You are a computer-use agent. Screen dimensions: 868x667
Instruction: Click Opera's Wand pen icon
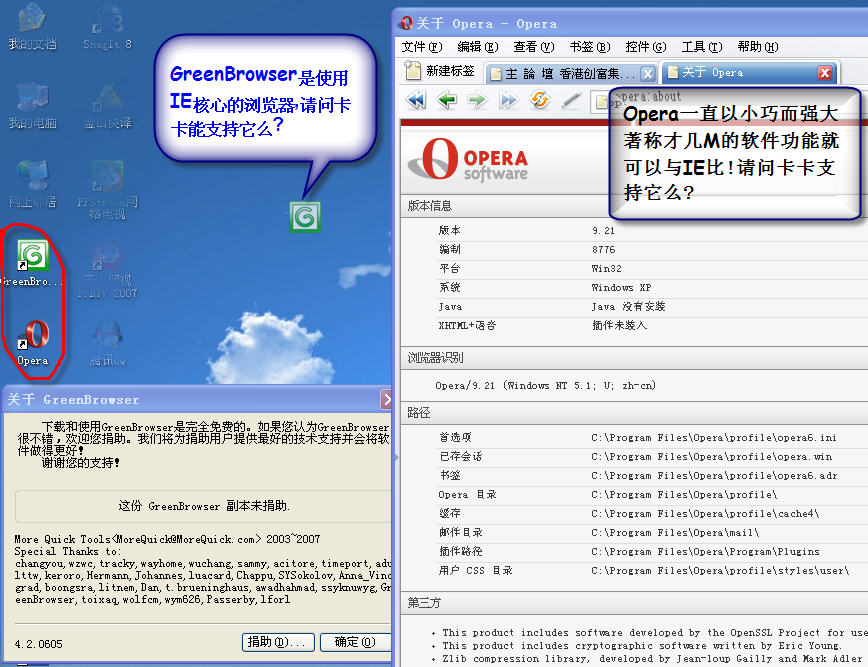pyautogui.click(x=571, y=100)
